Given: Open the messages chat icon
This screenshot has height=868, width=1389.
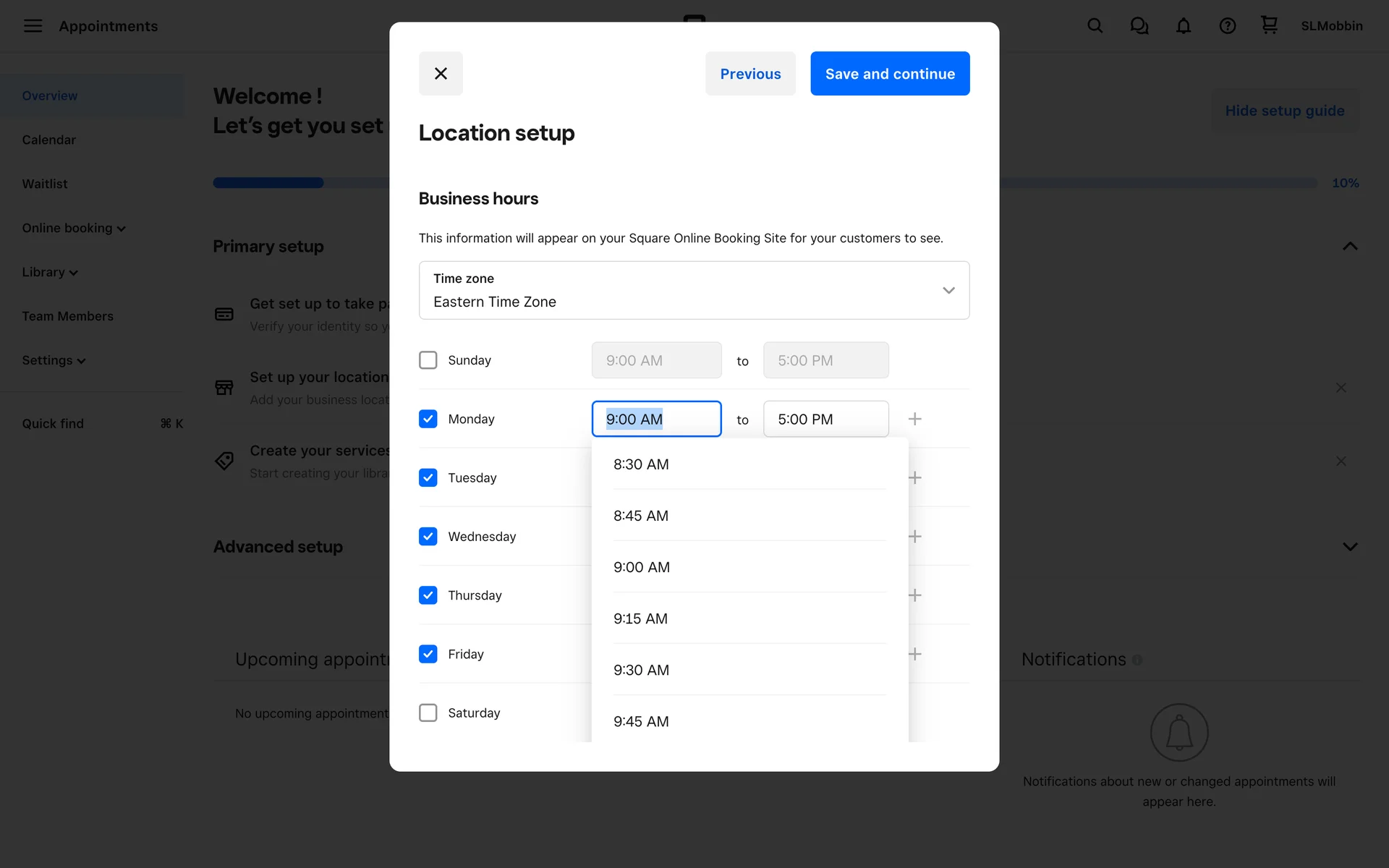Looking at the screenshot, I should click(1139, 26).
